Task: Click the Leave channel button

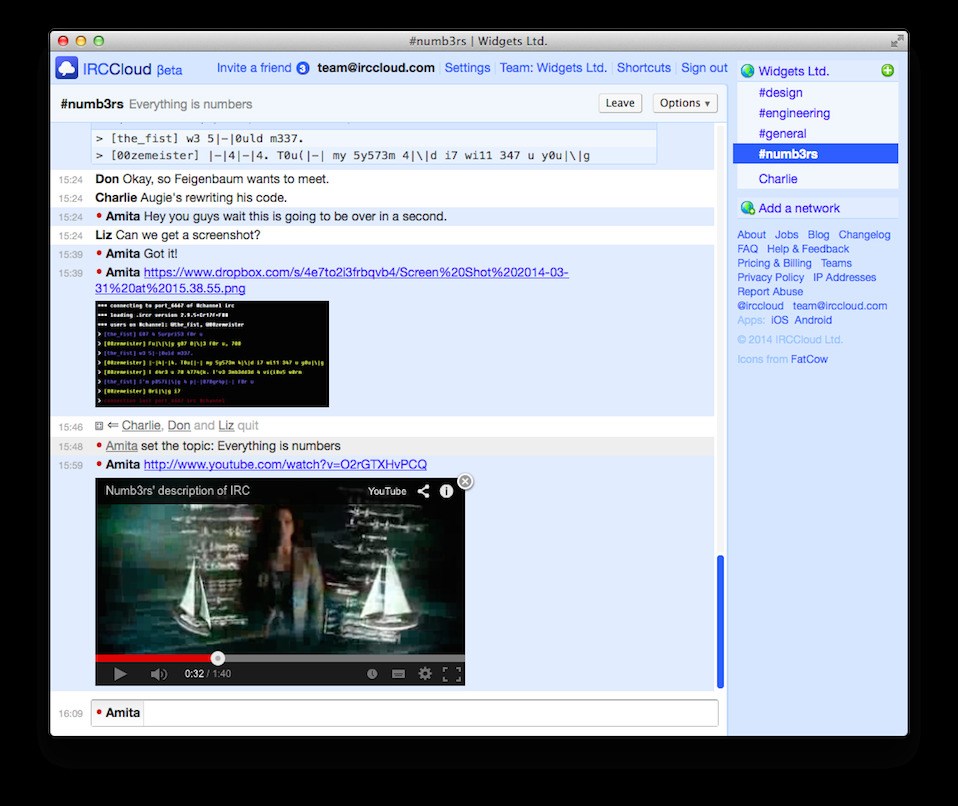Action: pos(620,103)
